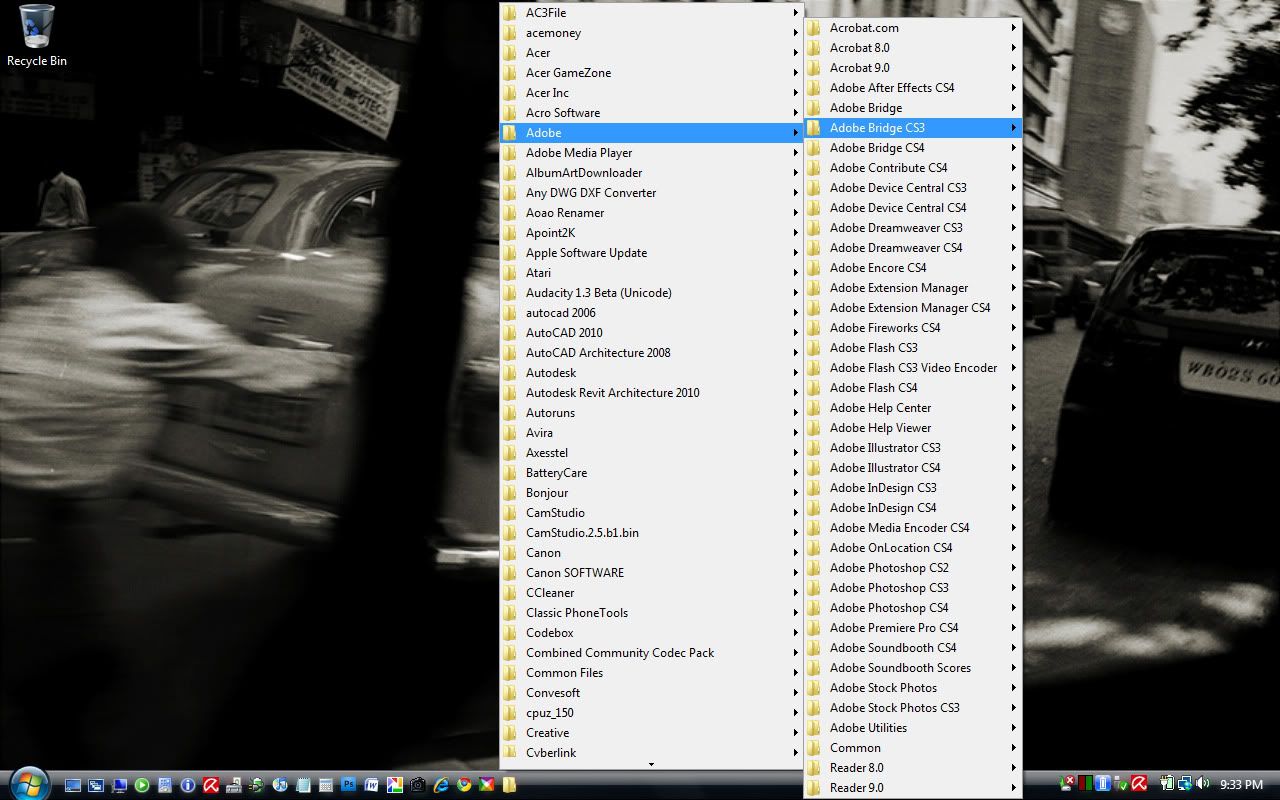Open the Adobe Soundbooth Scores entry
The height and width of the screenshot is (800, 1280).
coord(913,668)
